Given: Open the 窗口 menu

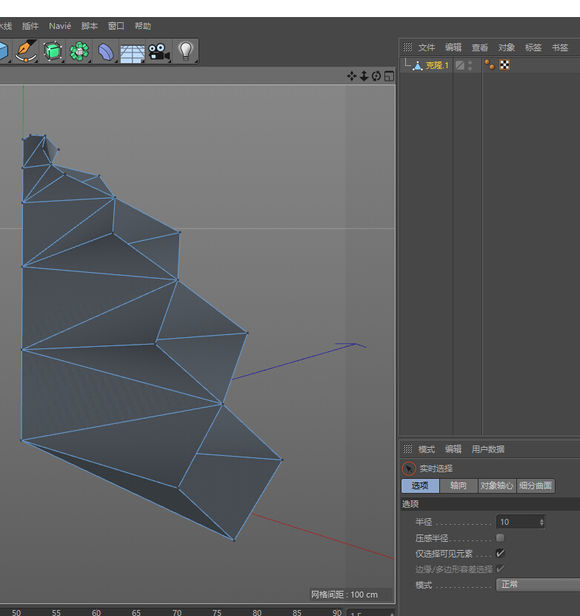Looking at the screenshot, I should [116, 26].
